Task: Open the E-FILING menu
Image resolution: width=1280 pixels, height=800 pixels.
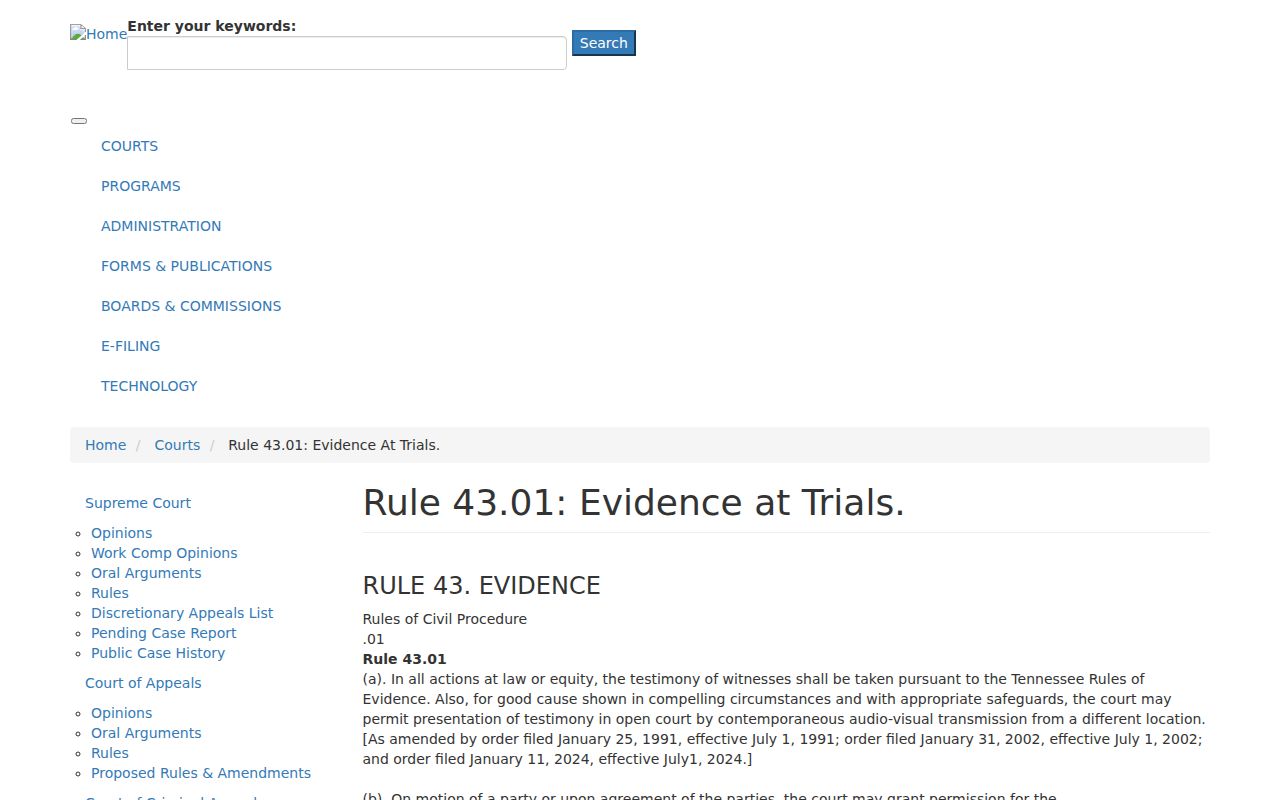Action: pos(130,346)
